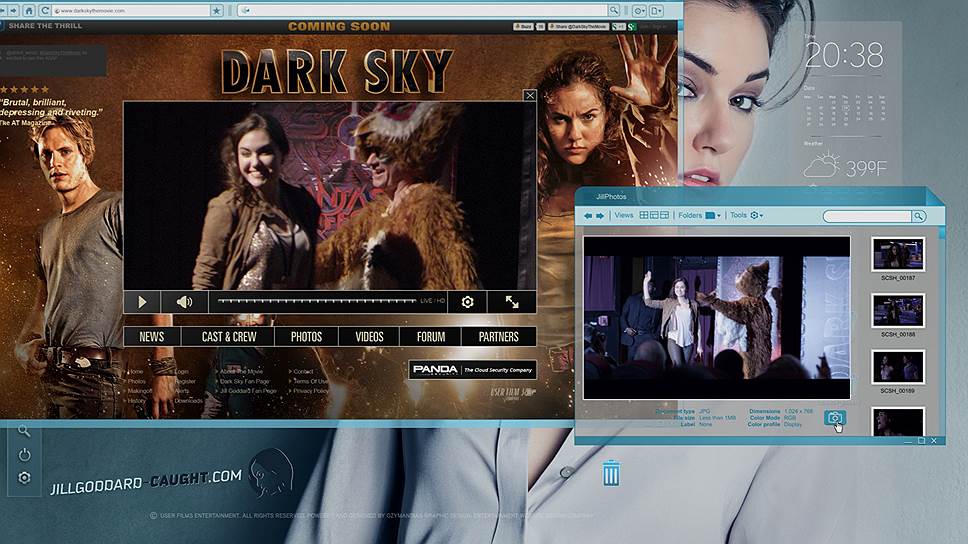Open the desktop trash bin icon
The height and width of the screenshot is (544, 968).
click(611, 472)
